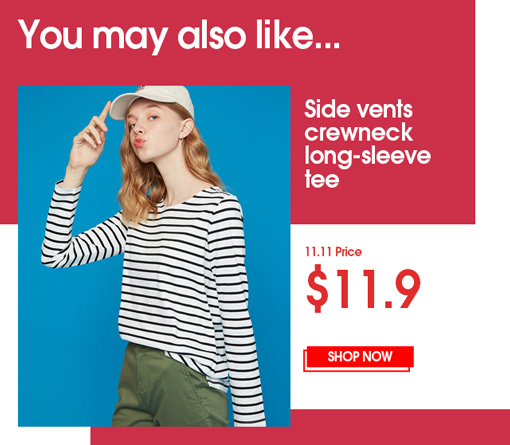Select the word crewneck in the title
This screenshot has width=510, height=445.
[x=359, y=133]
